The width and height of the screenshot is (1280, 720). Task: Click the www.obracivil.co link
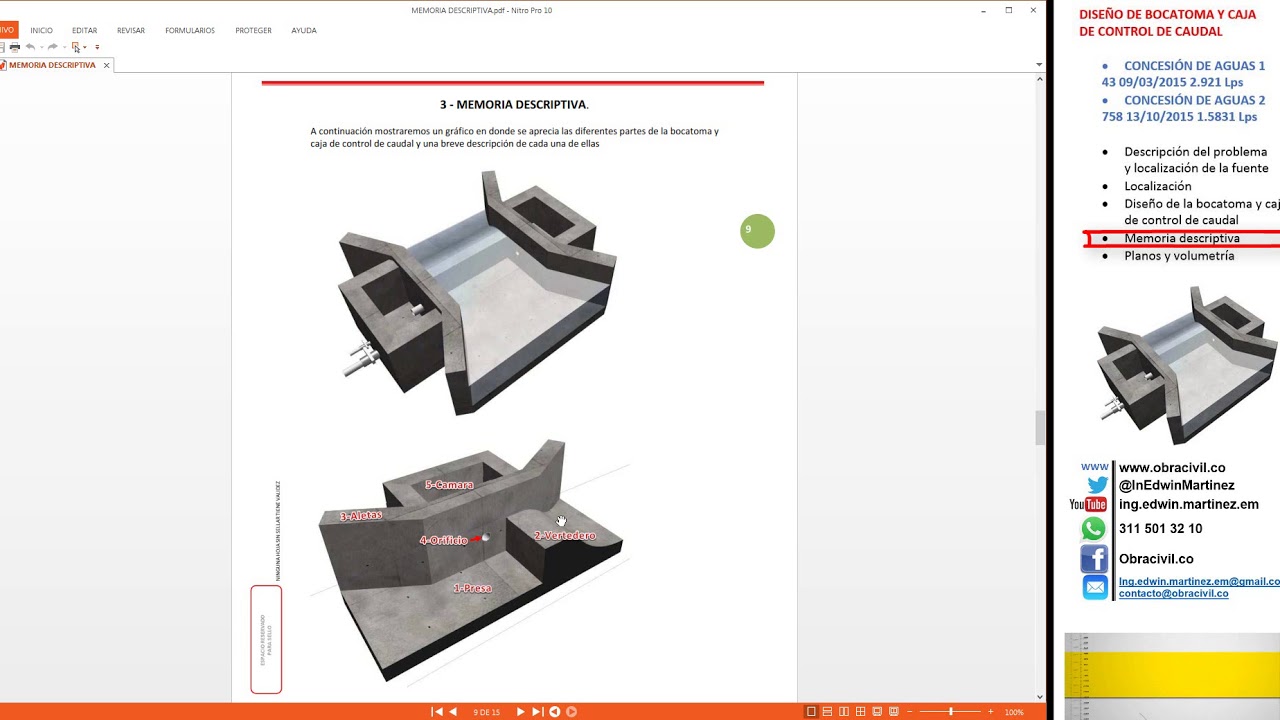click(x=1172, y=468)
